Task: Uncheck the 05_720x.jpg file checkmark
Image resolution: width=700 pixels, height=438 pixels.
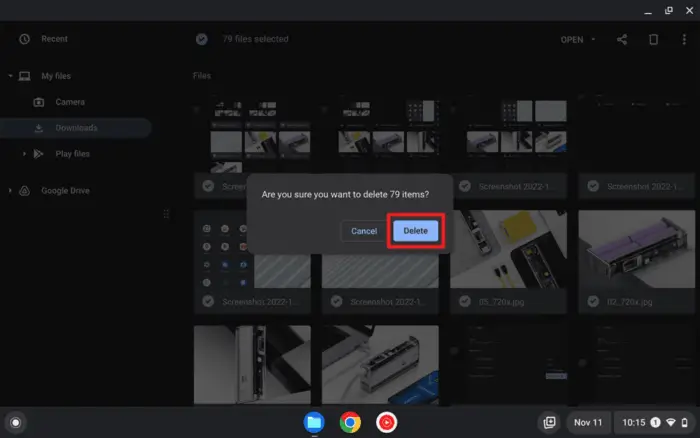Action: pos(465,301)
